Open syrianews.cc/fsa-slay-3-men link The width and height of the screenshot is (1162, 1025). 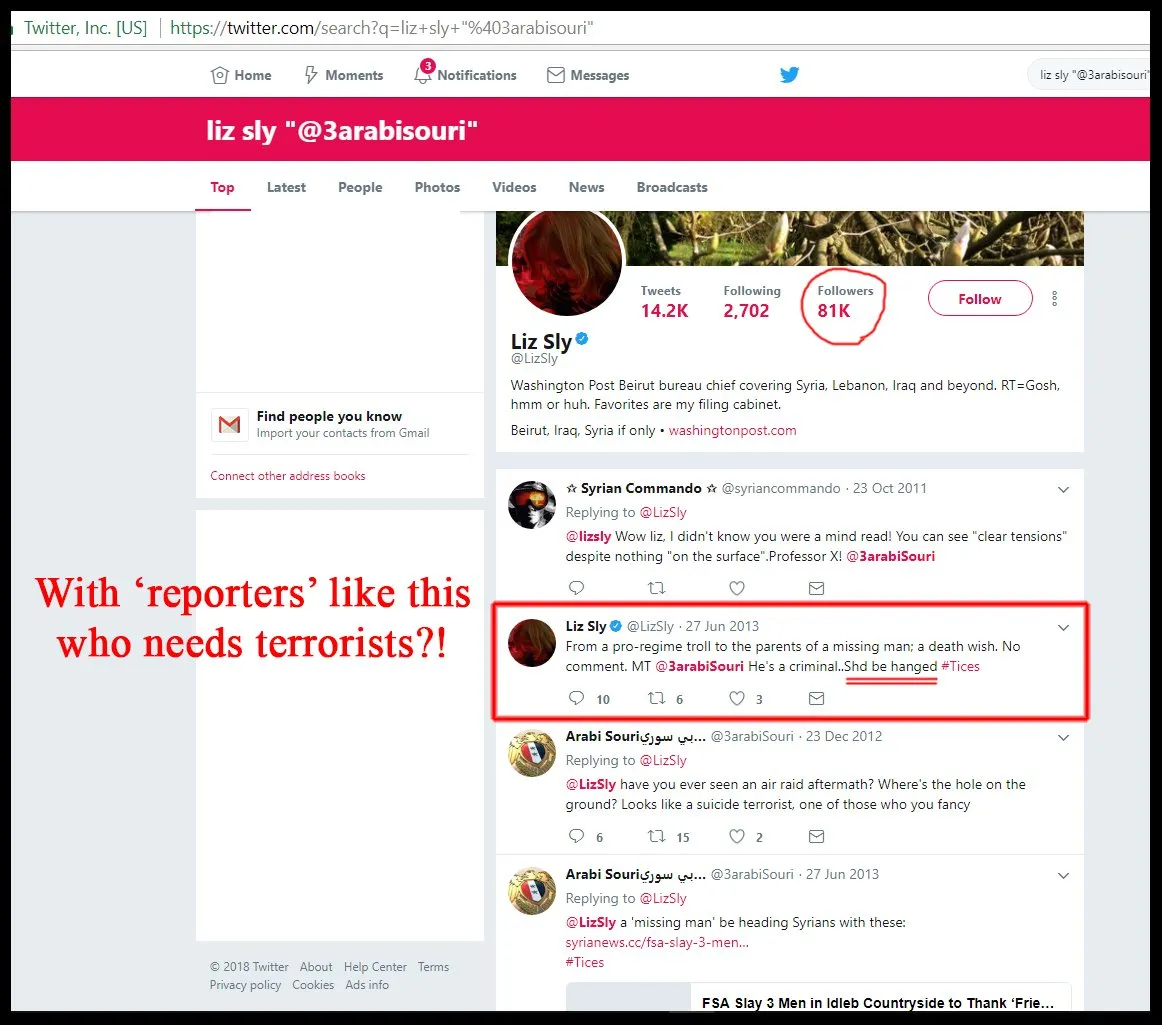tap(657, 942)
